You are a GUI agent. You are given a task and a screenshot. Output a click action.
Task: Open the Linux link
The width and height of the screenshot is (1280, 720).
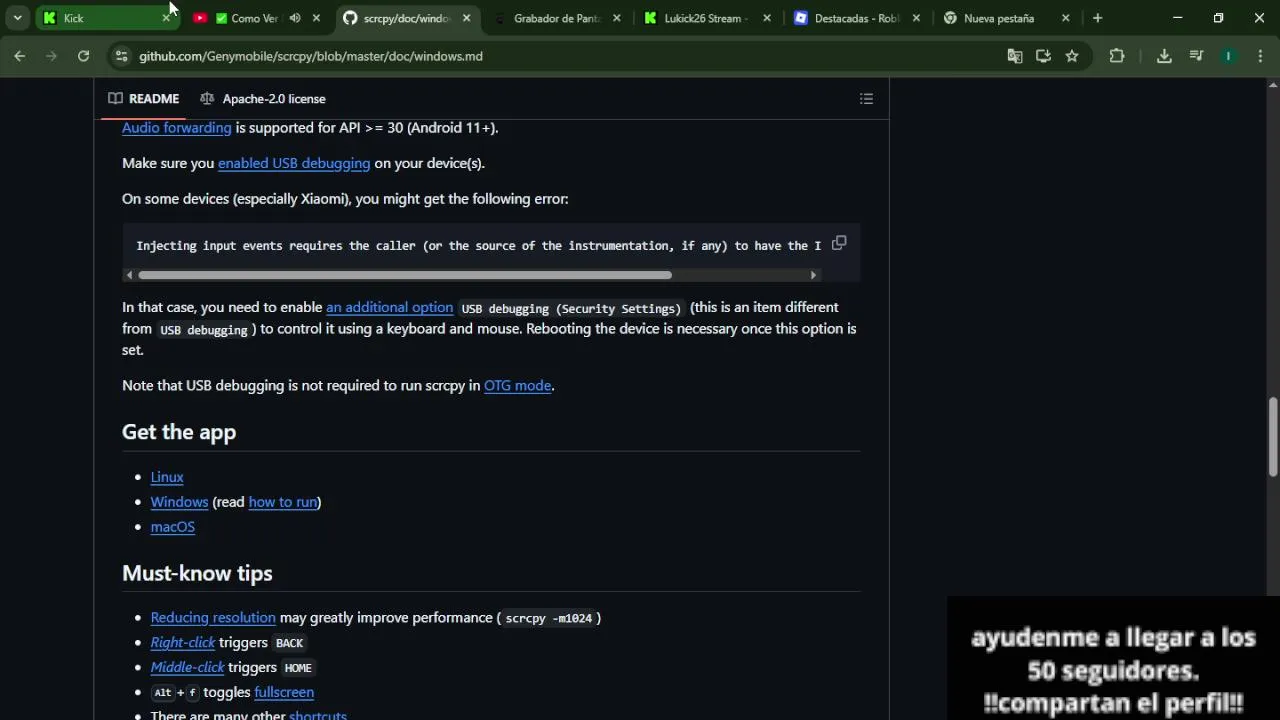click(167, 477)
